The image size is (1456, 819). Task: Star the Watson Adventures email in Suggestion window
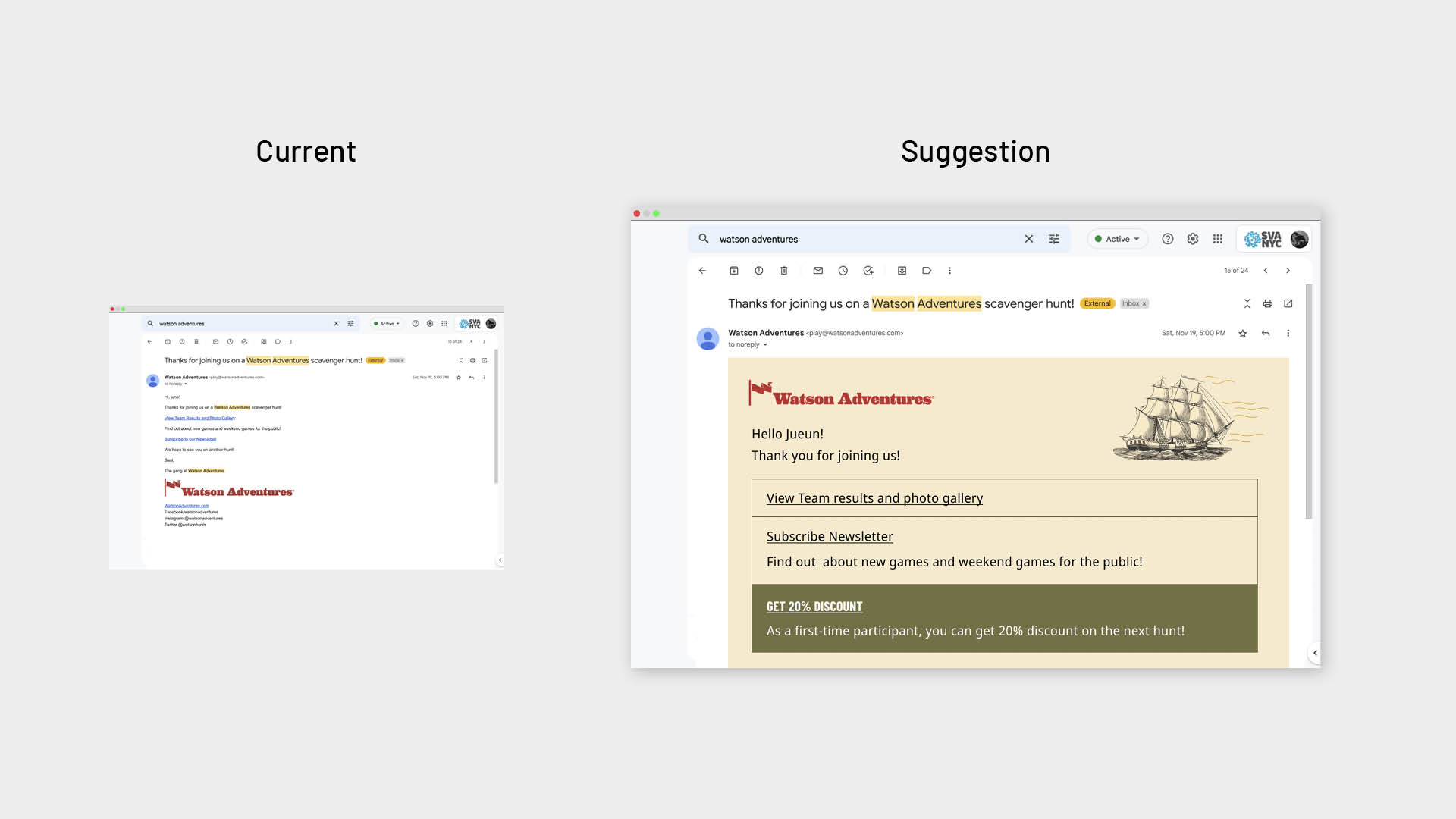1243,334
